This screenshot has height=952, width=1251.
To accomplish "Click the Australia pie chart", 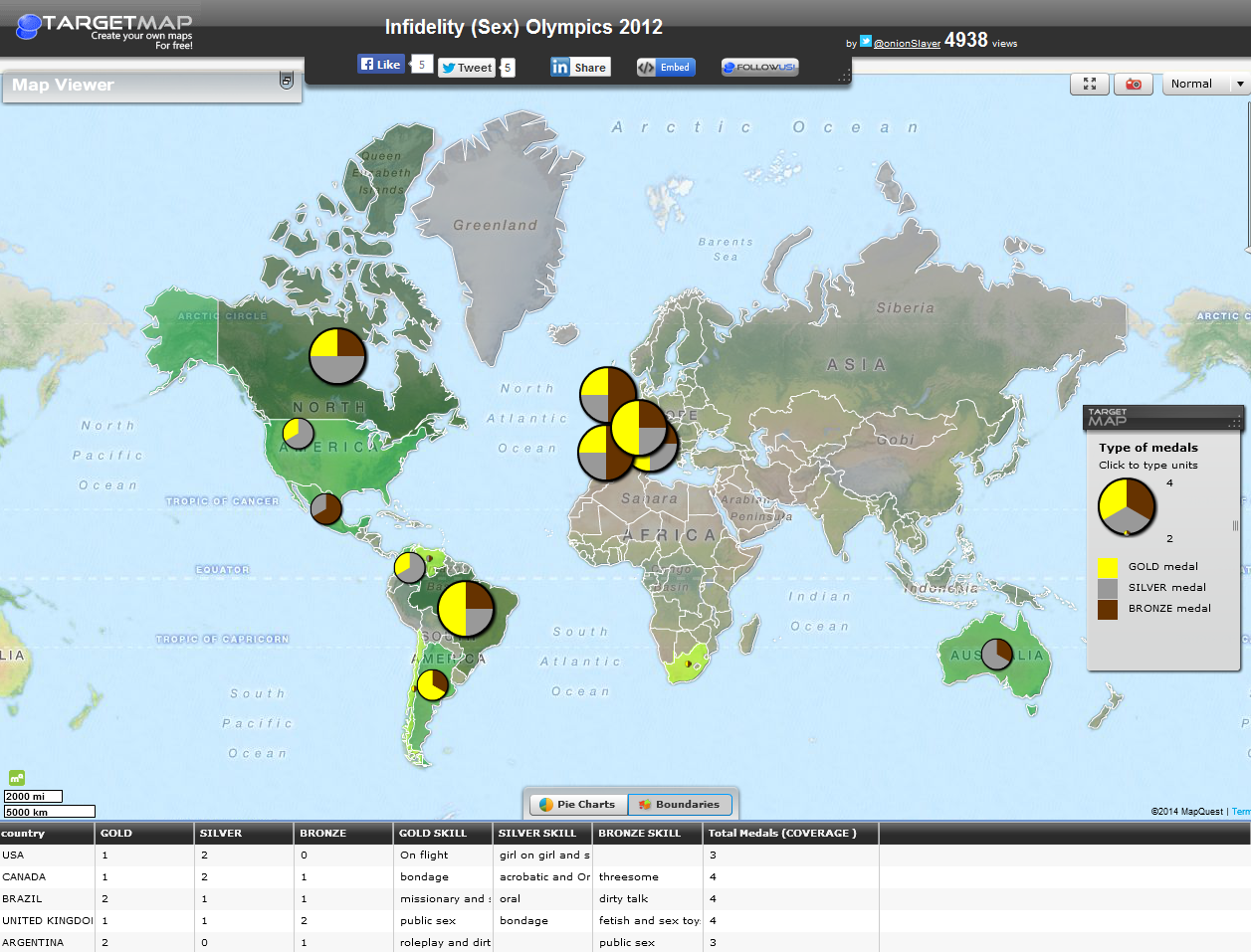I will click(x=997, y=655).
